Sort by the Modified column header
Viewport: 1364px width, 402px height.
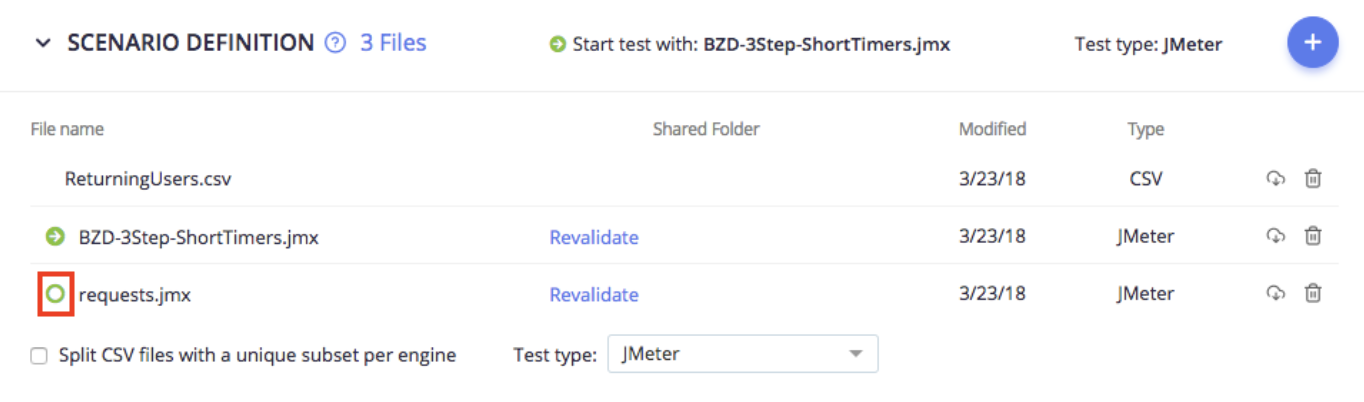pos(992,129)
